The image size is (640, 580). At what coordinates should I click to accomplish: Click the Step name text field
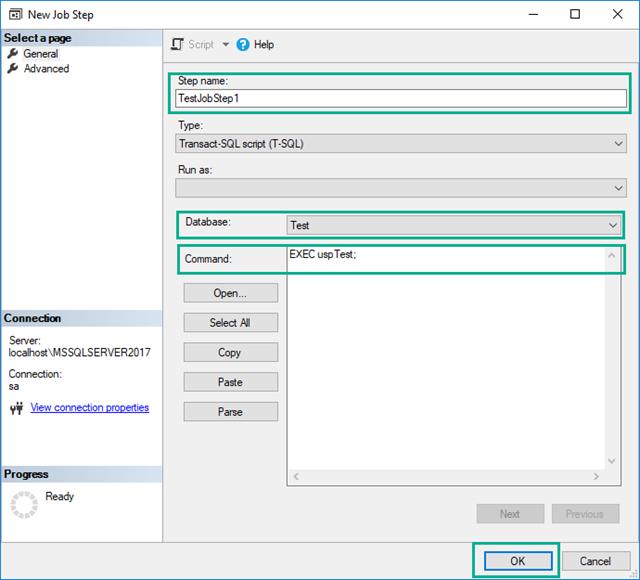coord(400,98)
